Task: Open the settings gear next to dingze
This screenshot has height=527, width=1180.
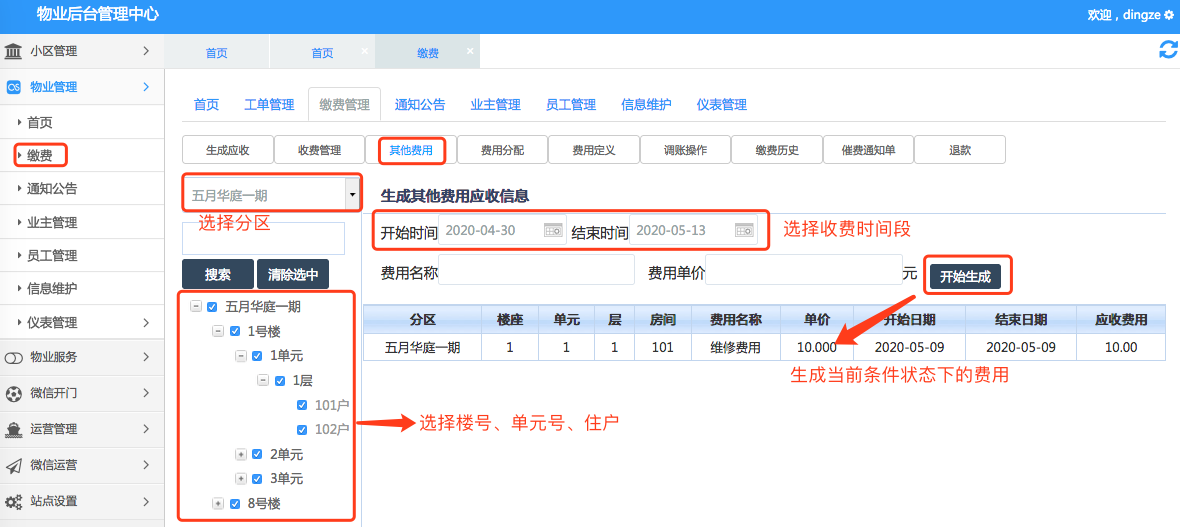Action: pos(1169,14)
